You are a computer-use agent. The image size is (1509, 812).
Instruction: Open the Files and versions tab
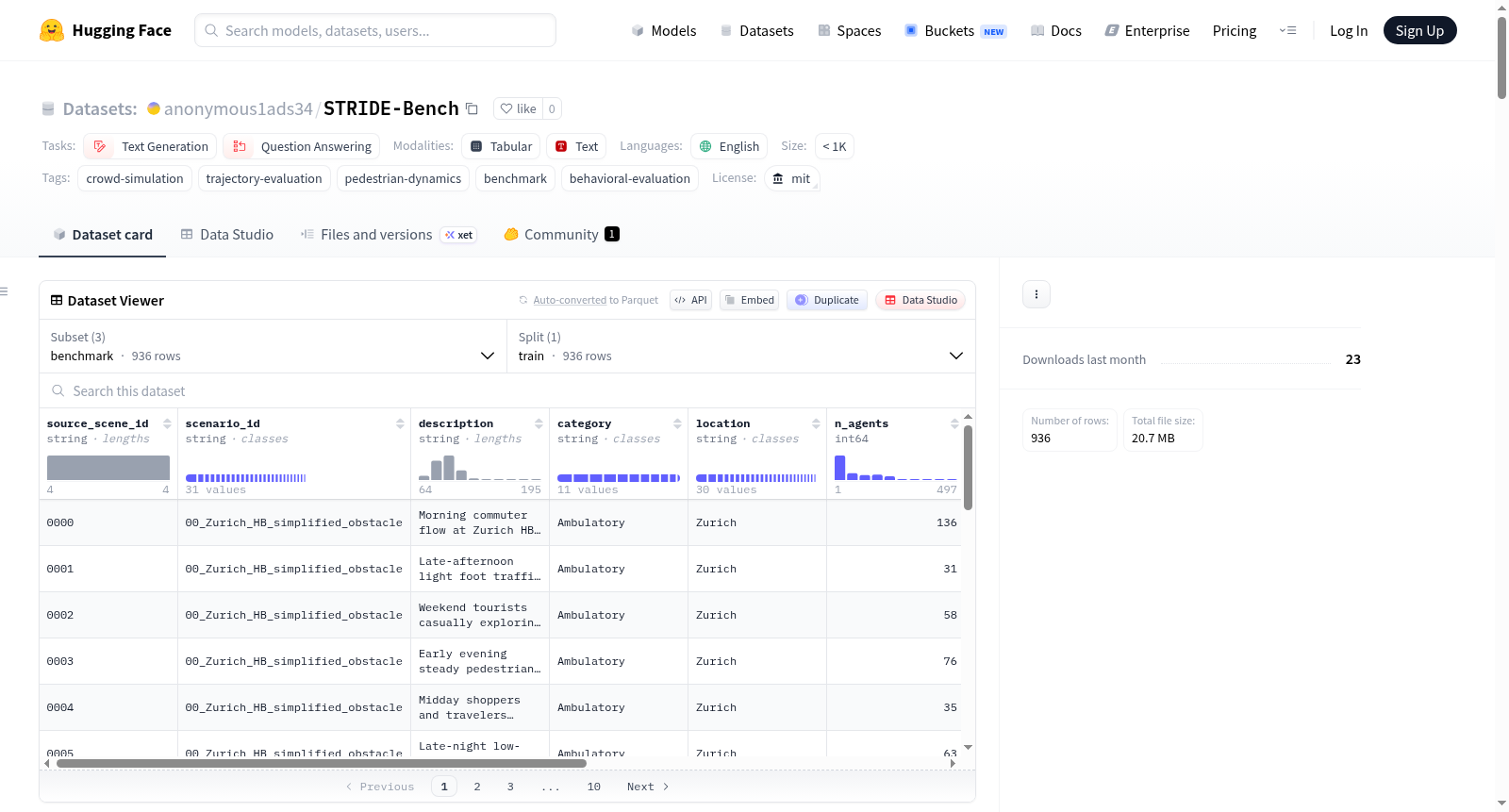[389, 235]
